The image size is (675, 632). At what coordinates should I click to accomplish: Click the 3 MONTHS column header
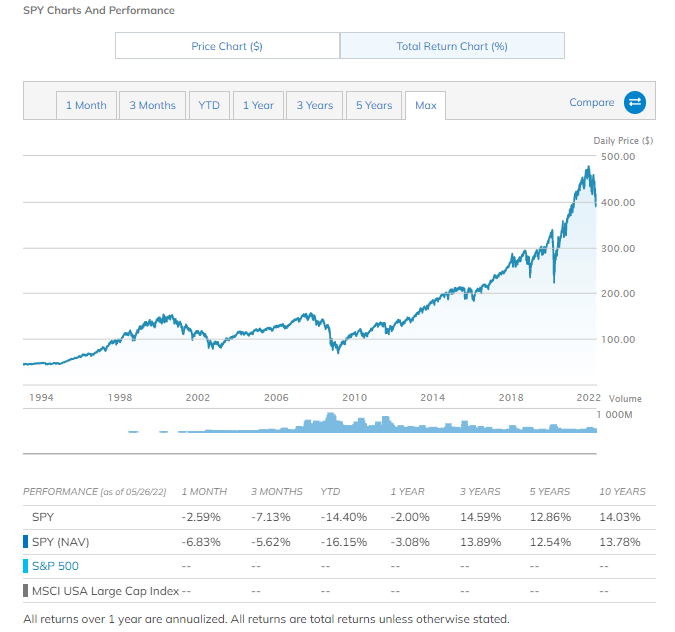click(x=277, y=492)
